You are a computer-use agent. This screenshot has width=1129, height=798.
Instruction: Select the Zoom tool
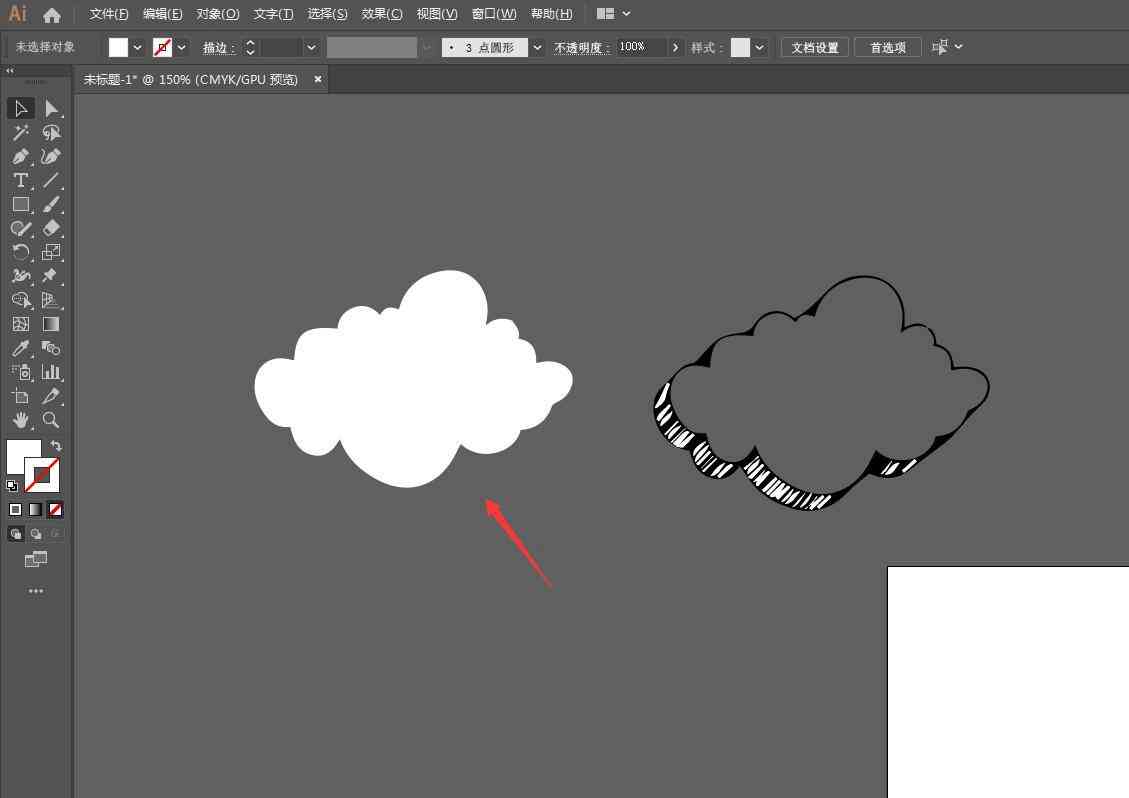(51, 420)
